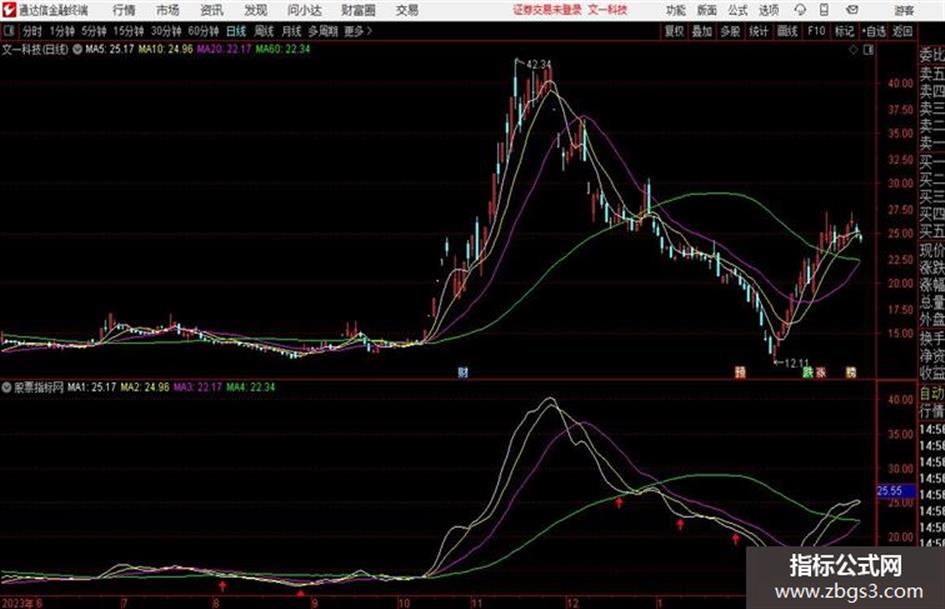
Task: Click the diamond icon above the price axis
Action: (853, 50)
